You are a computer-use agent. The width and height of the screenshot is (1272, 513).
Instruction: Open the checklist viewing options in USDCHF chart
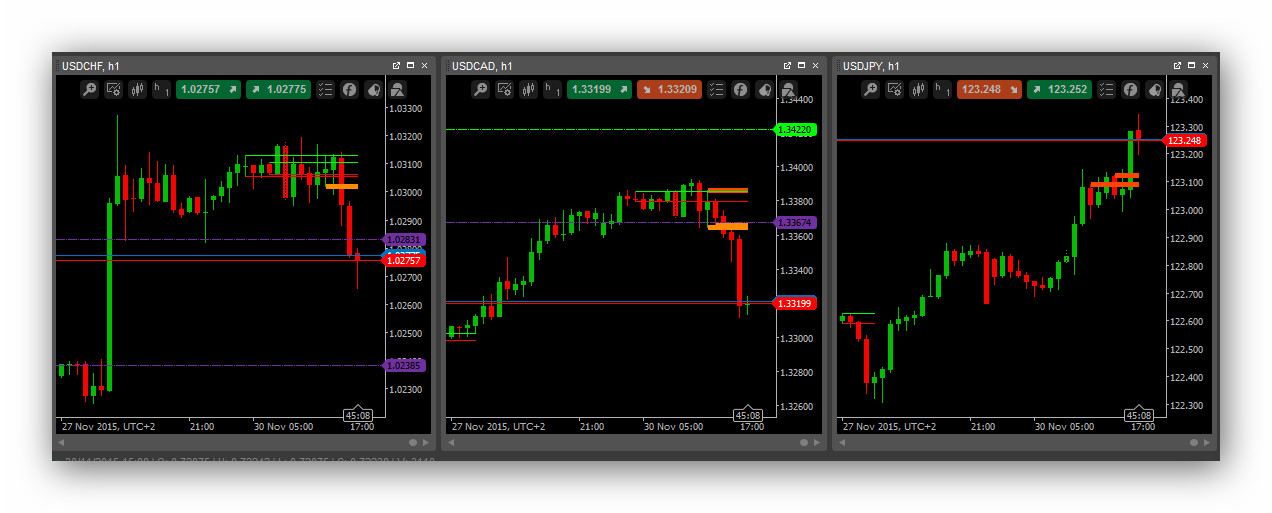(325, 89)
